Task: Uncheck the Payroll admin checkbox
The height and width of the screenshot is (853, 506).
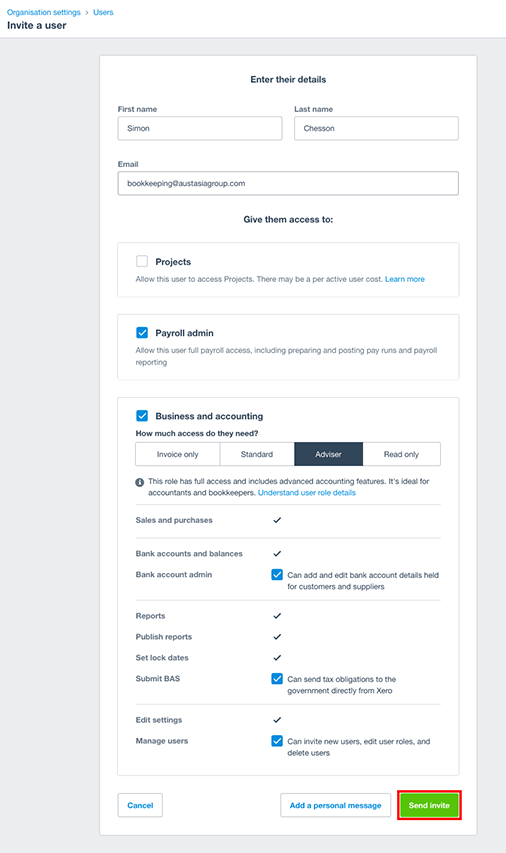Action: 142,332
